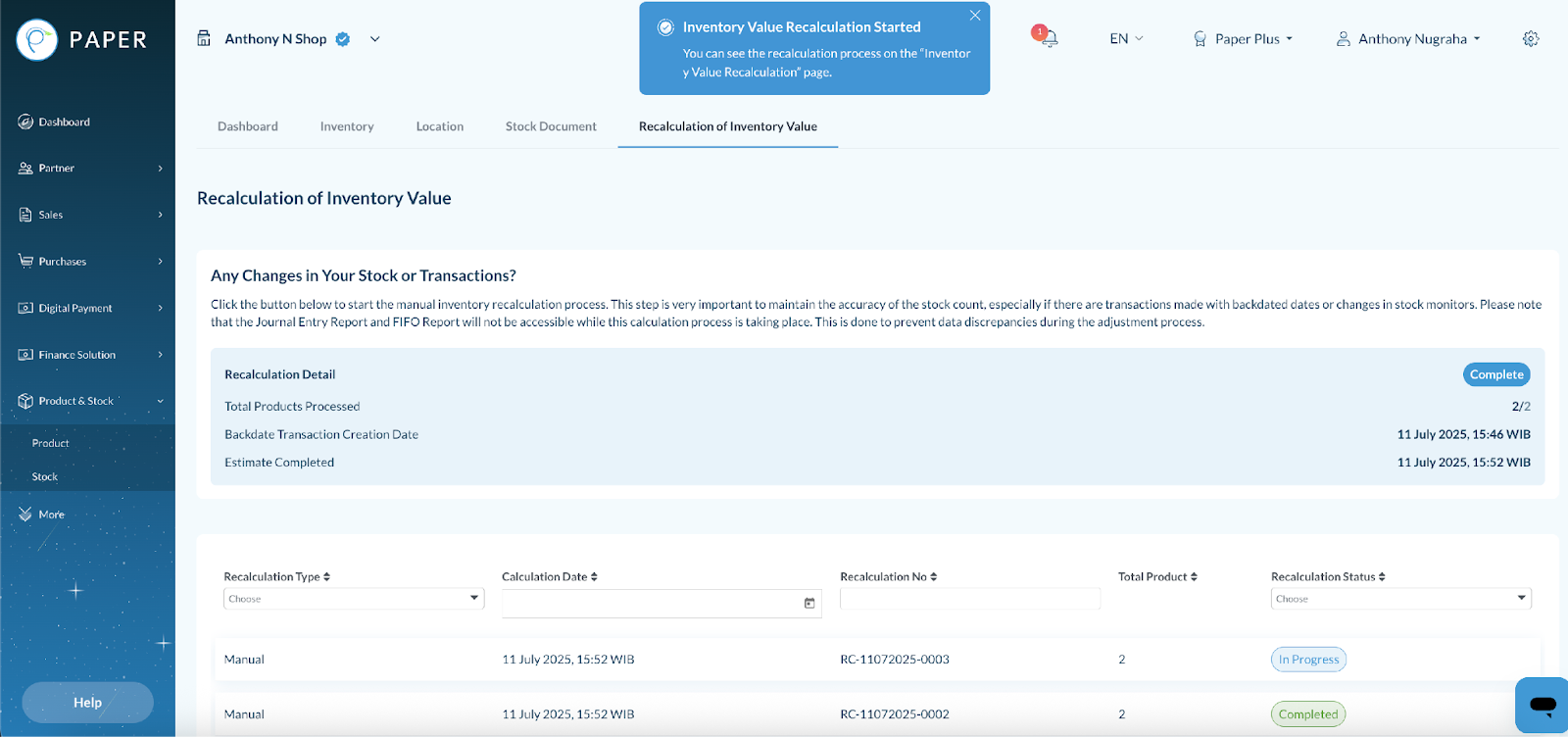
Task: Collapse the Product & Stock sidebar menu
Action: 161,401
